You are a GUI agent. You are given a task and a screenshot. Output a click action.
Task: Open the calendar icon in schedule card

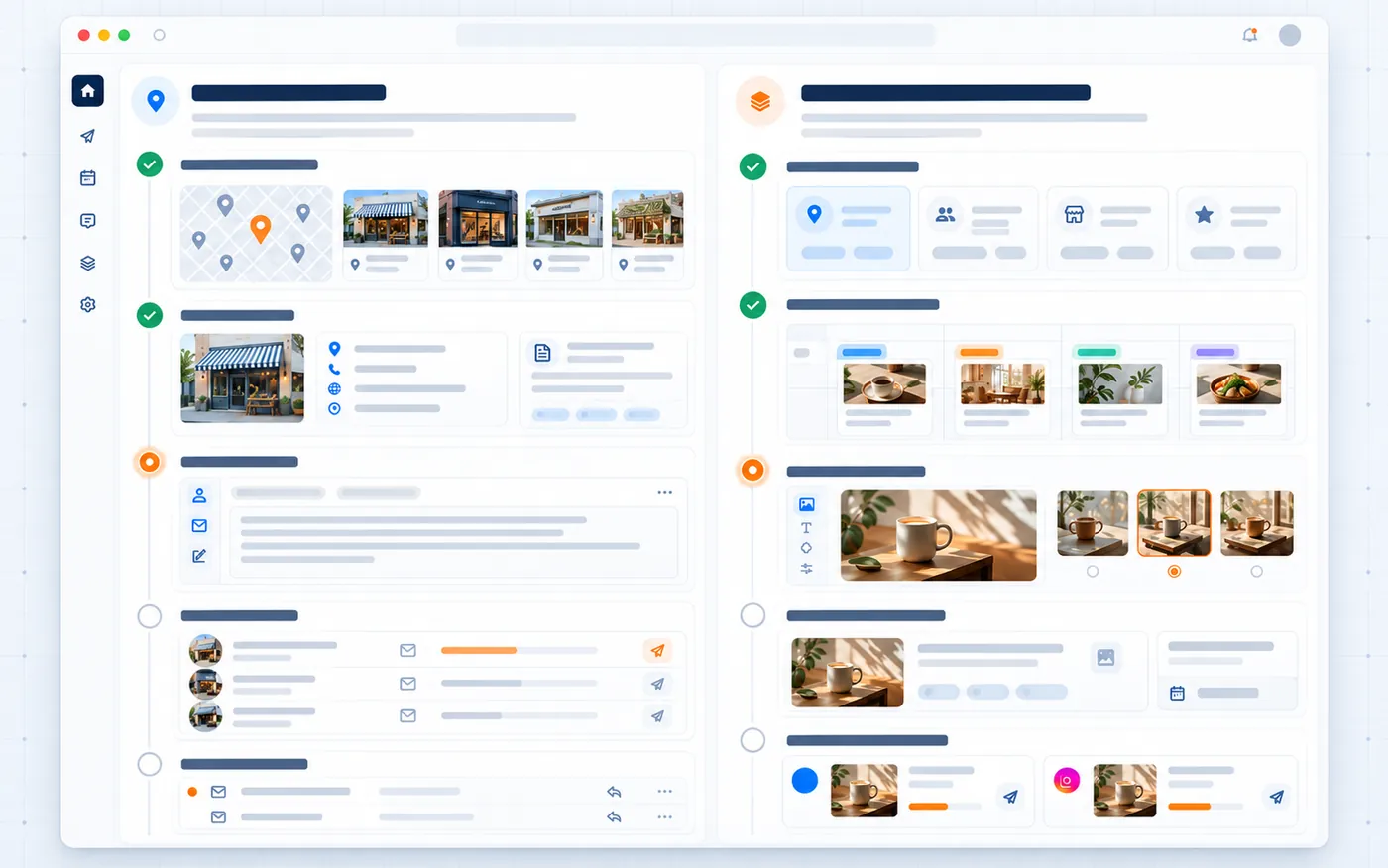coord(1177,694)
